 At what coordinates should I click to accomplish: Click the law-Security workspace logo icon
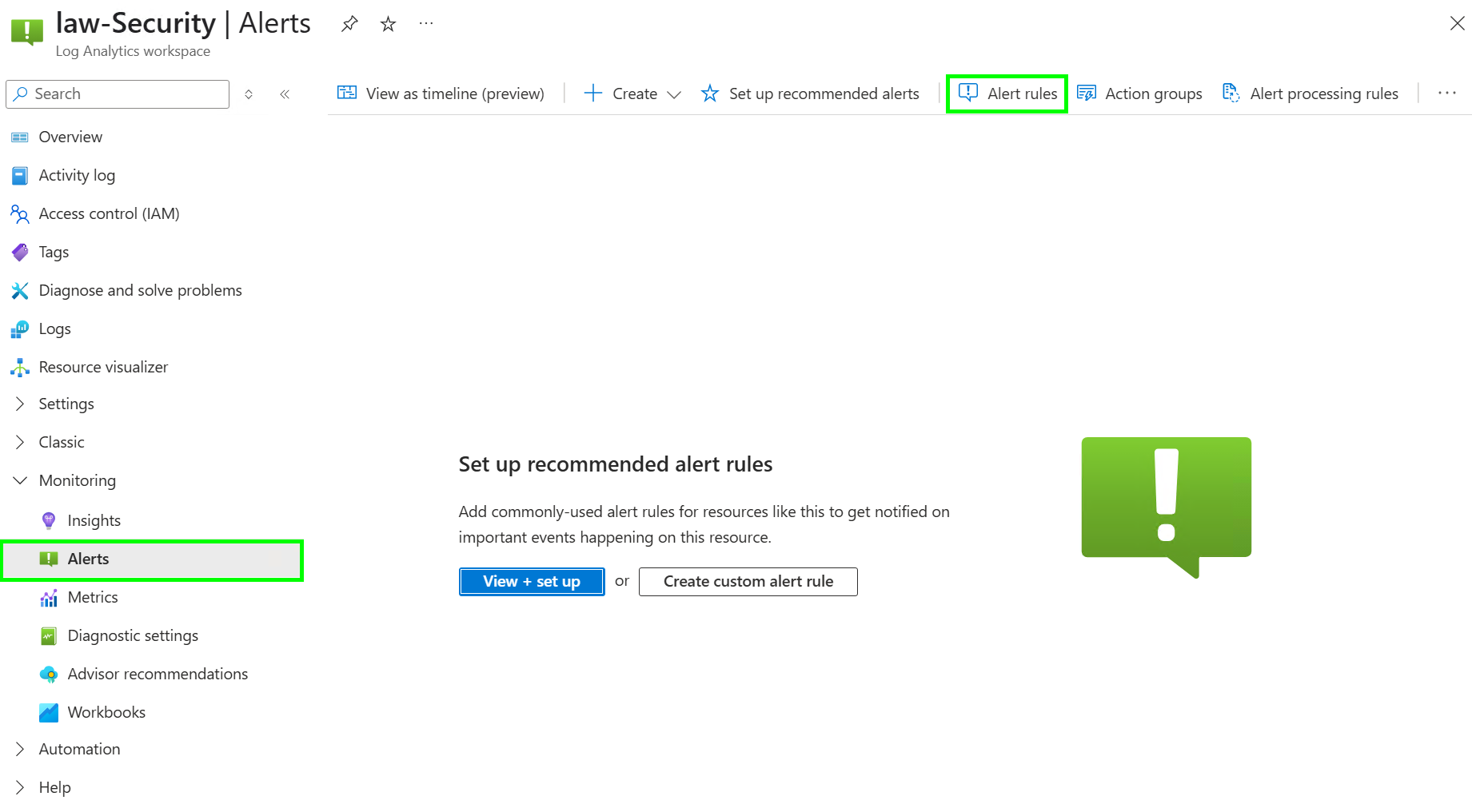click(x=27, y=32)
